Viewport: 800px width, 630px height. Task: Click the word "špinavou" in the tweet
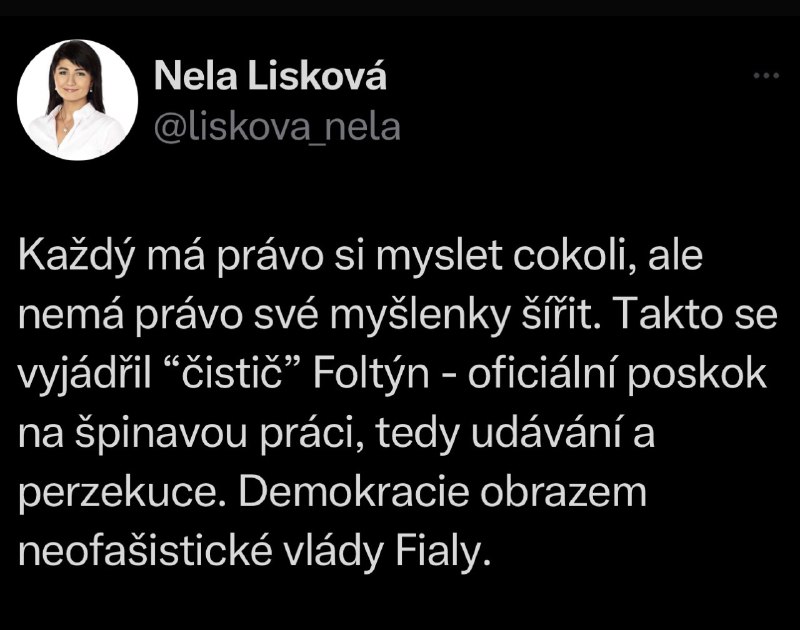[161, 435]
